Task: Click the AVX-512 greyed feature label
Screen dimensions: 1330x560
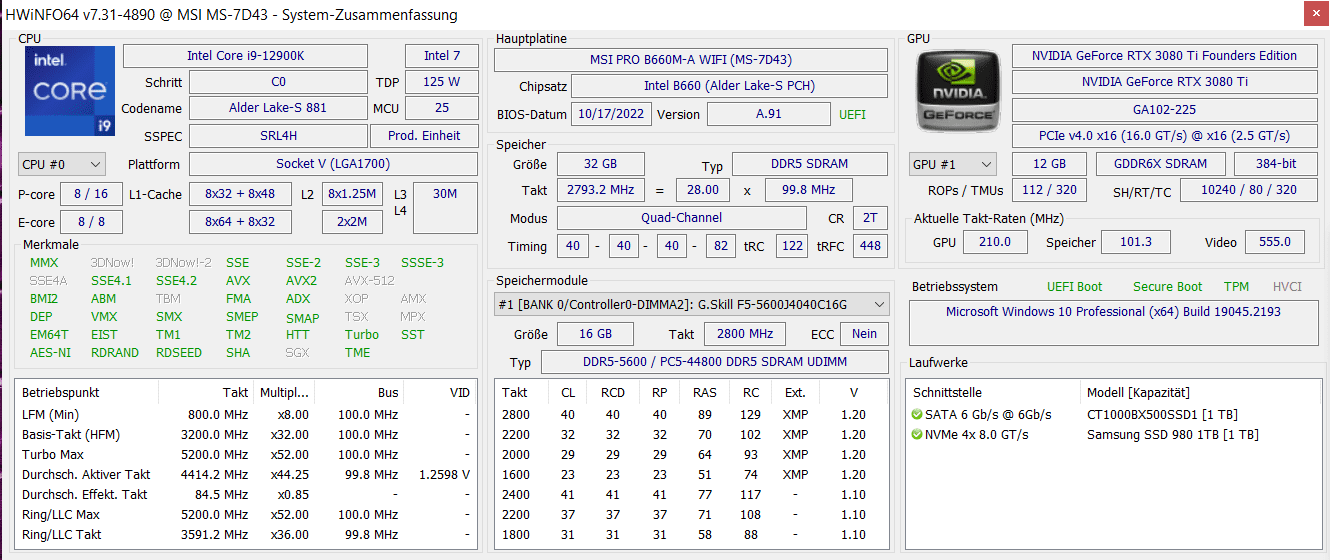Action: point(369,281)
